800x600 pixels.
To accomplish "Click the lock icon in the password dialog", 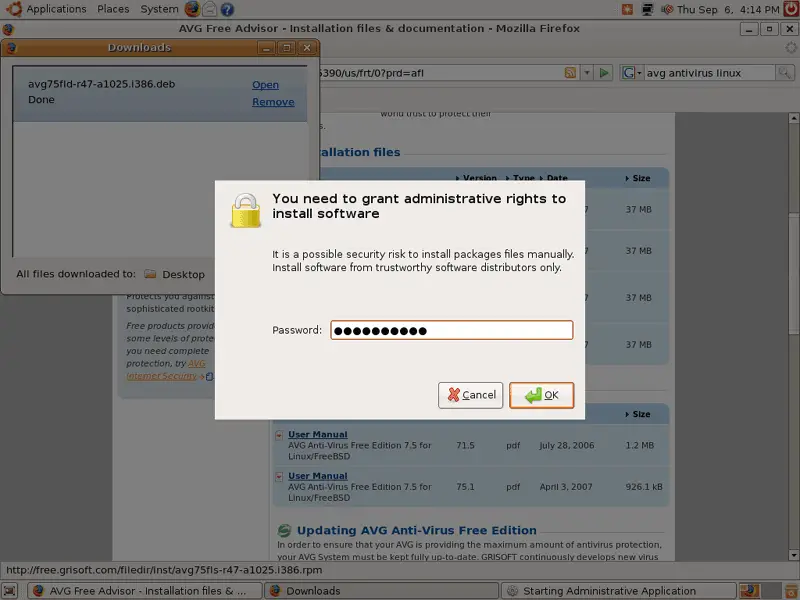I will click(x=245, y=210).
